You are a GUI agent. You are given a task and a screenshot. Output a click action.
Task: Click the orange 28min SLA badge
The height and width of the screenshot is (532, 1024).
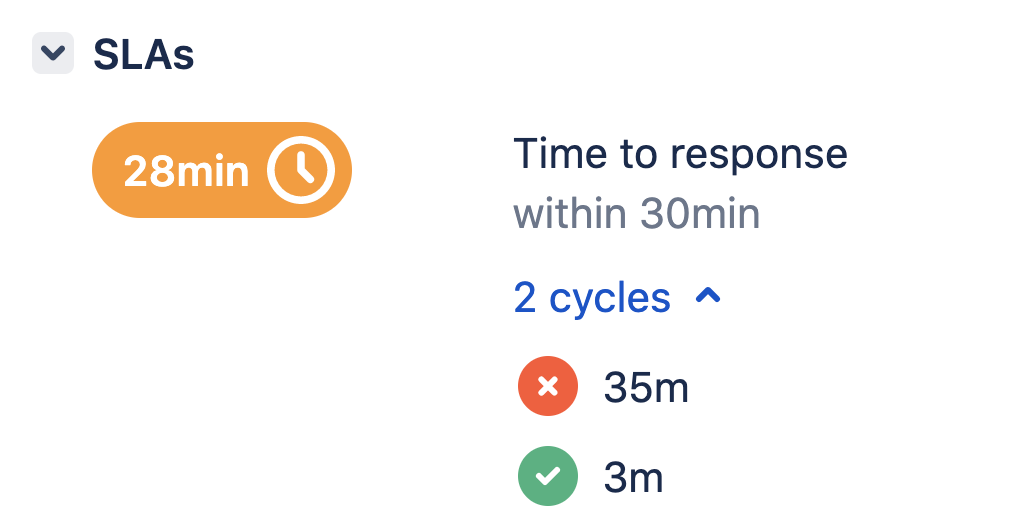[222, 170]
